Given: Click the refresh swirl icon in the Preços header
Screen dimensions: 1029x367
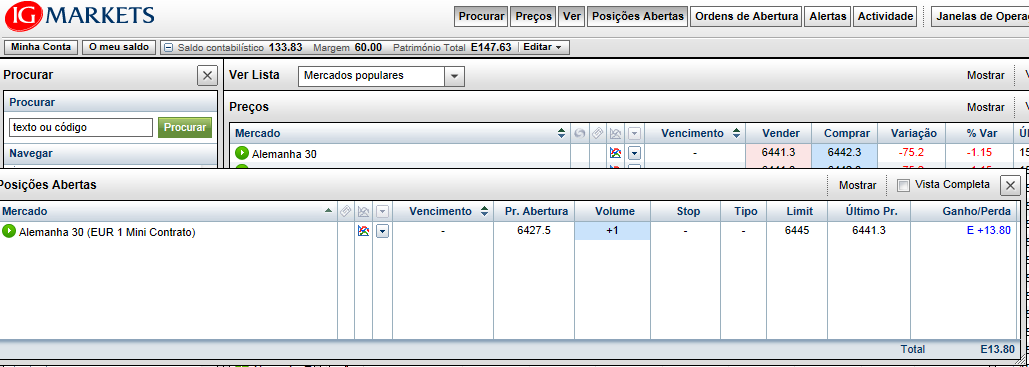Looking at the screenshot, I should (579, 133).
